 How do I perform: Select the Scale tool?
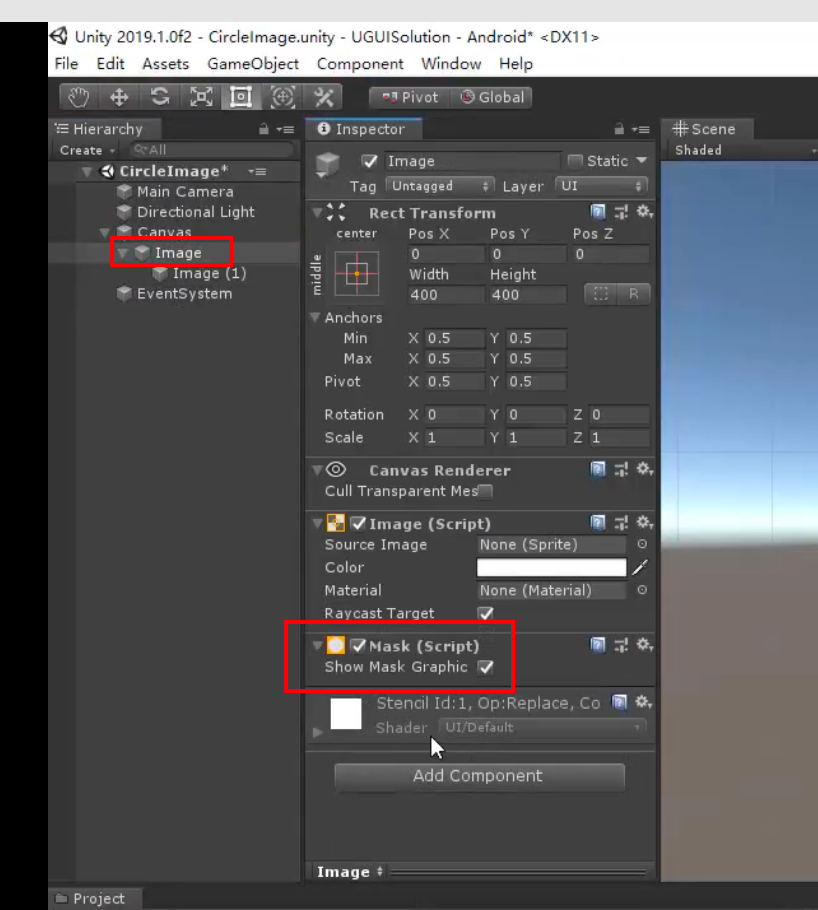tap(201, 97)
